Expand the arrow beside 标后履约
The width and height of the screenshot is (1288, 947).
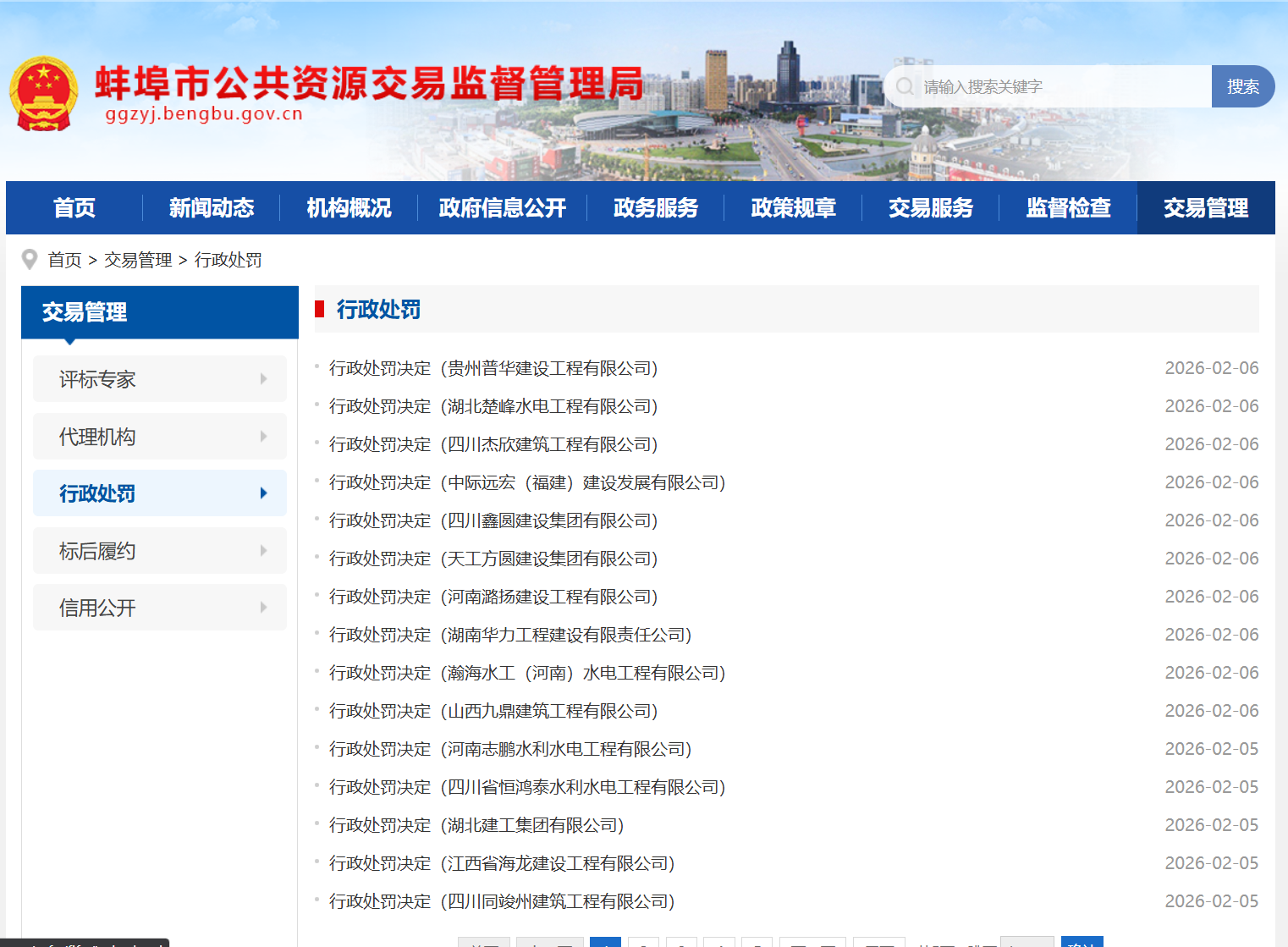[264, 551]
